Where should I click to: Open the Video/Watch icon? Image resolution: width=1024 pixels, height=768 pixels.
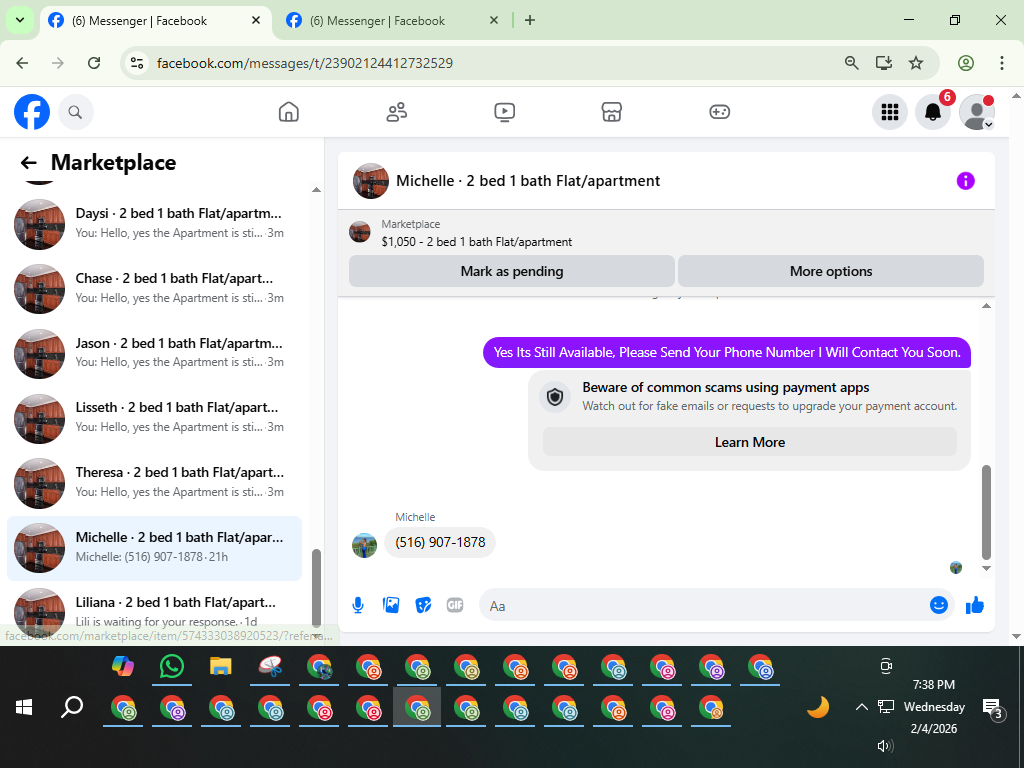(504, 112)
